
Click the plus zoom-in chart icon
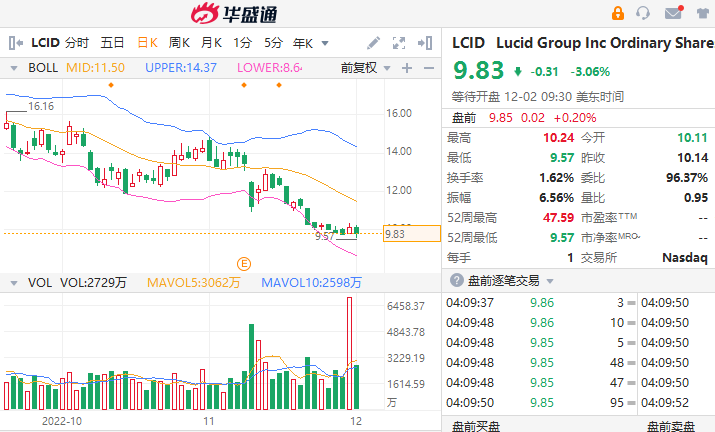407,68
